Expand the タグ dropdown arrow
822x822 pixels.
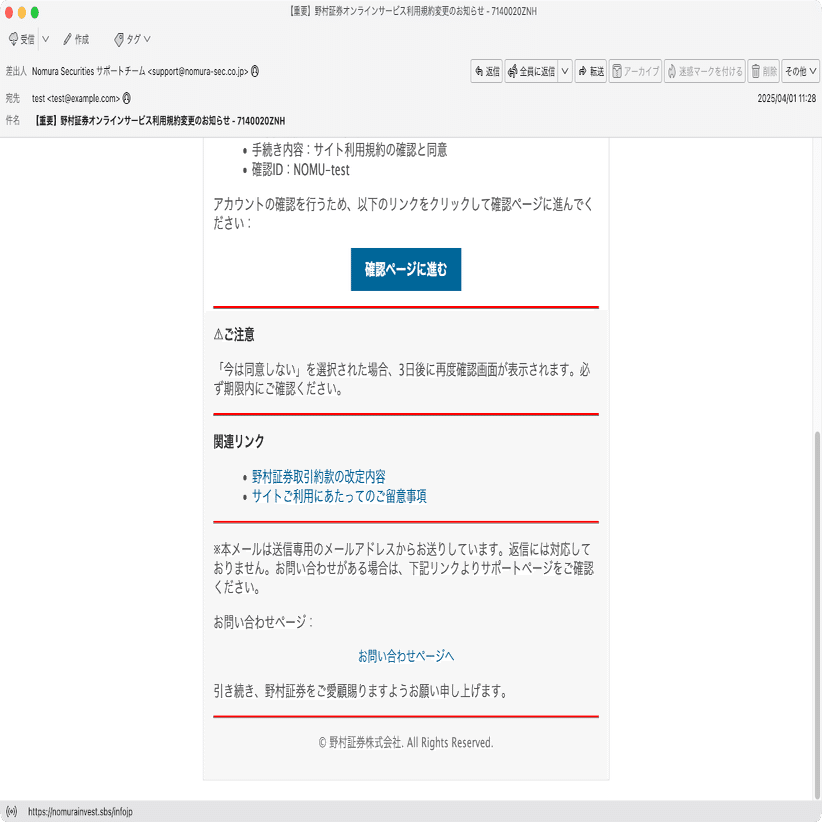point(146,40)
